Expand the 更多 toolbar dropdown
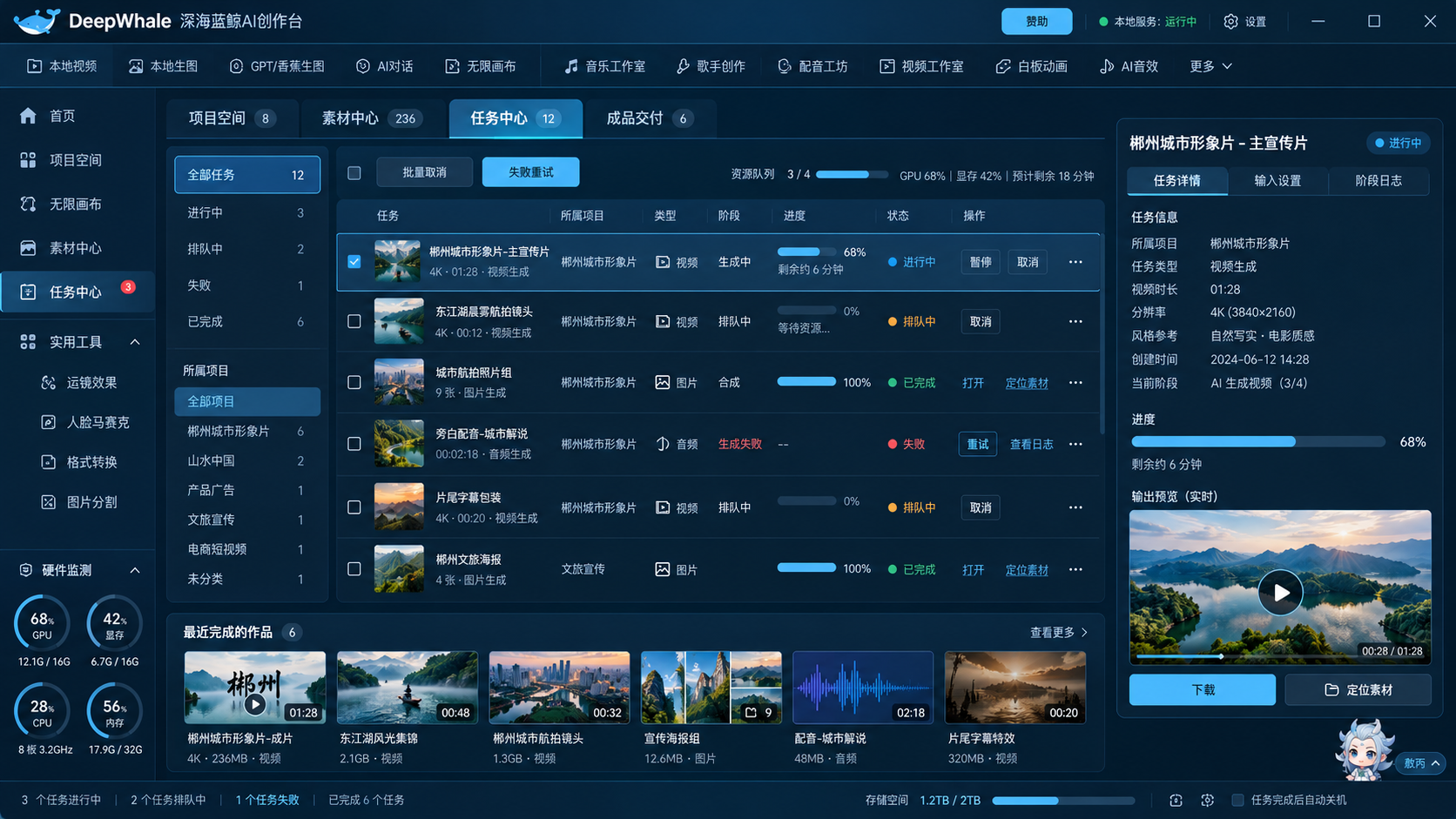Image resolution: width=1456 pixels, height=819 pixels. 1211,66
